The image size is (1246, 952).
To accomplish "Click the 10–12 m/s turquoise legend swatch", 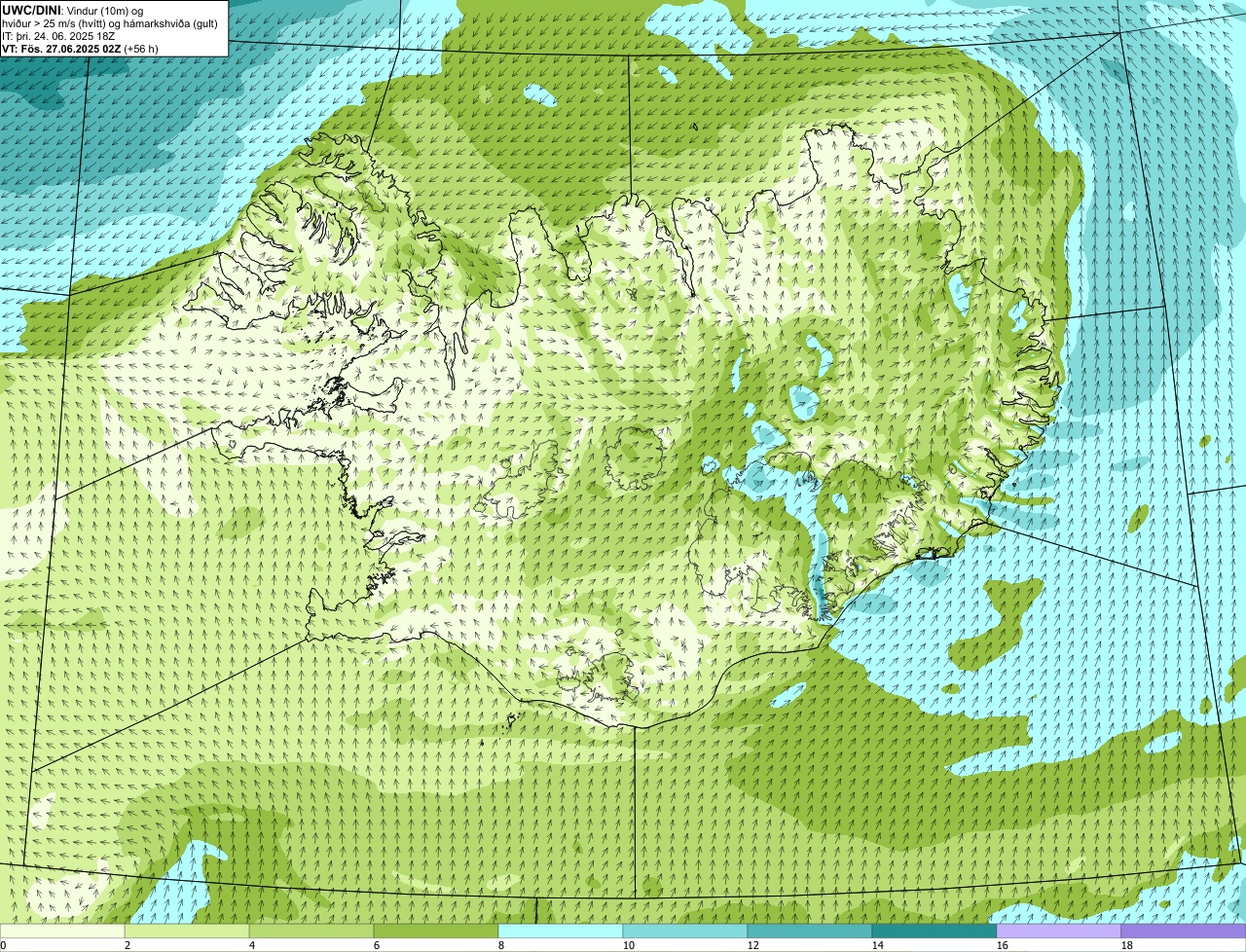I will click(685, 931).
